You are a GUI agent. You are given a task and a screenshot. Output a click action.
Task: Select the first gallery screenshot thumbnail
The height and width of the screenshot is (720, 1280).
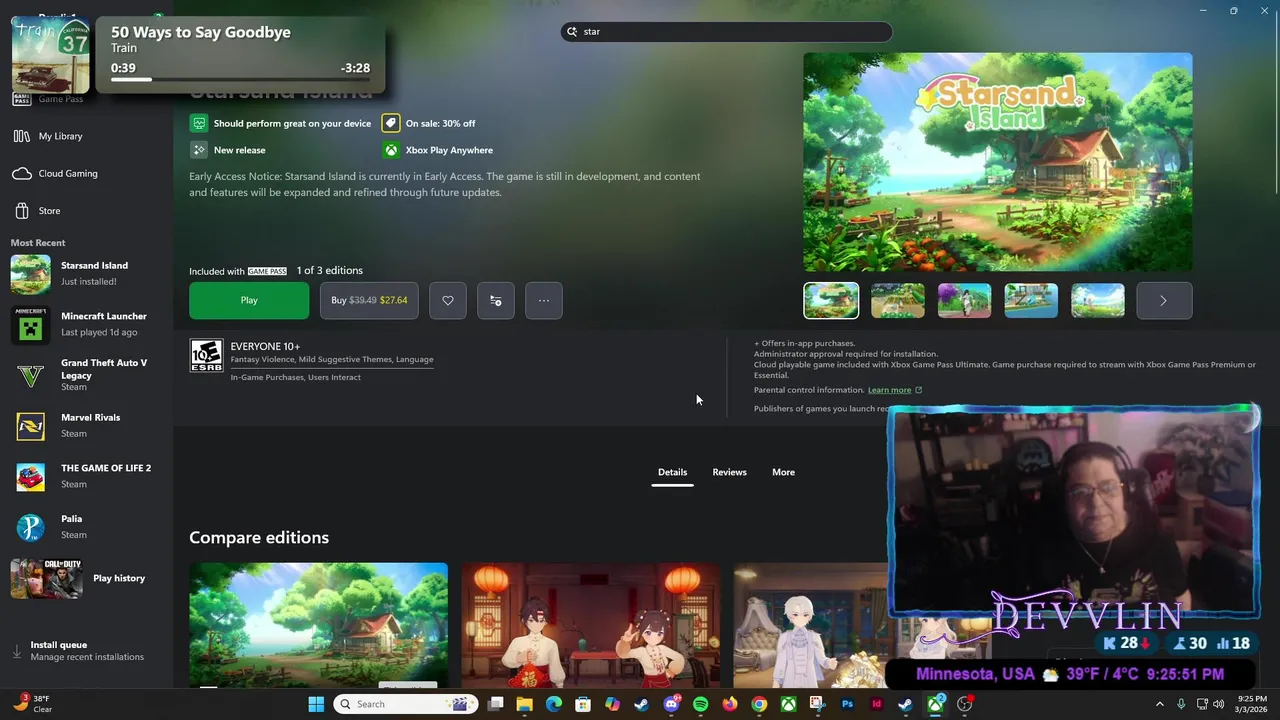click(x=831, y=300)
